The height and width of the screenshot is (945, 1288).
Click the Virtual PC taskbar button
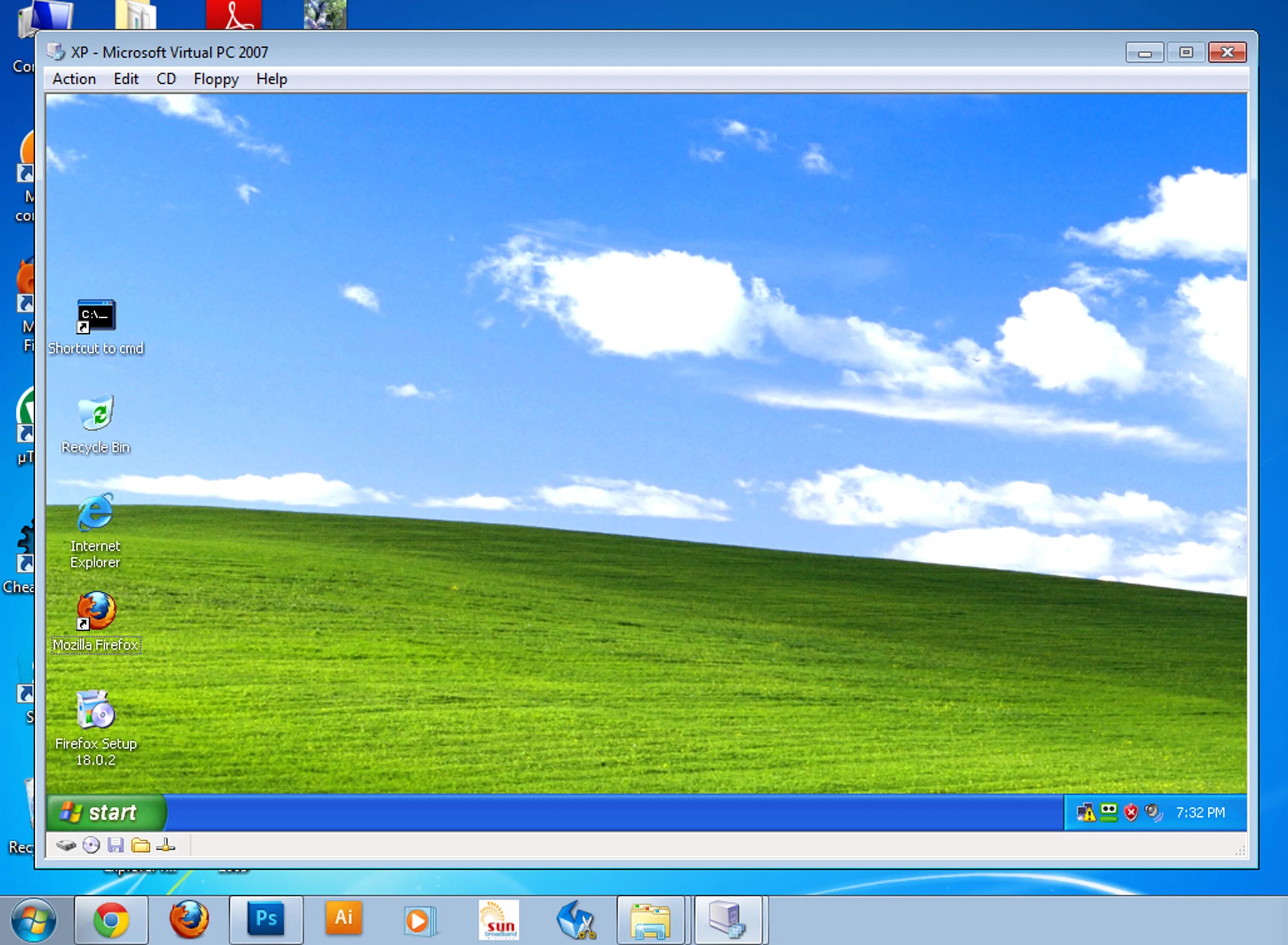pyautogui.click(x=728, y=920)
